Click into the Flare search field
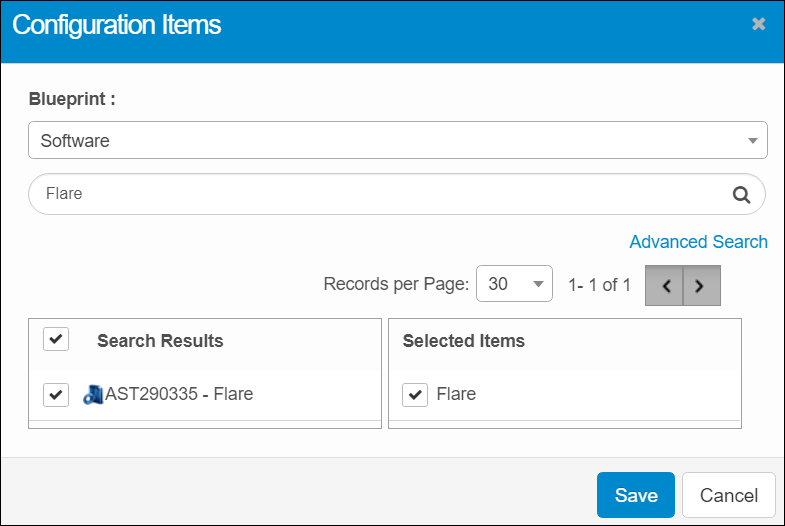Viewport: 785px width, 526px height. tap(380, 194)
